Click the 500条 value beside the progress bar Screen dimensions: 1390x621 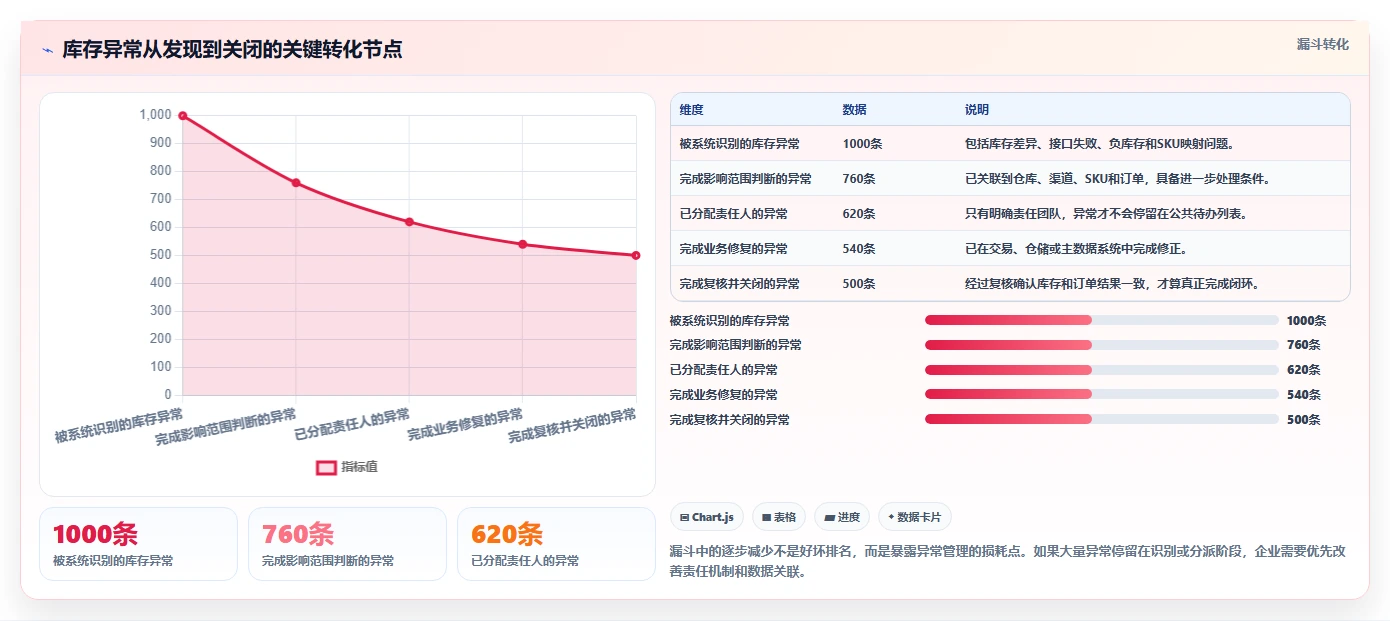pos(1303,420)
